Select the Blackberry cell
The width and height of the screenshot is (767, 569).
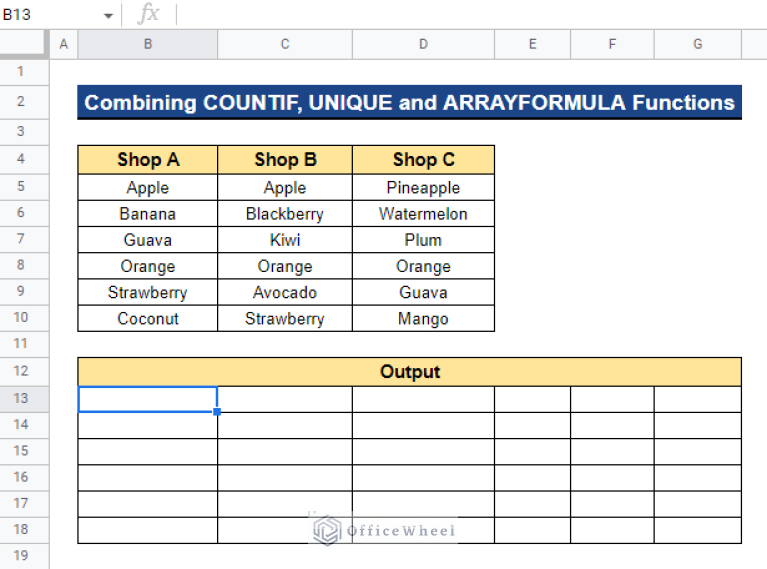tap(285, 214)
